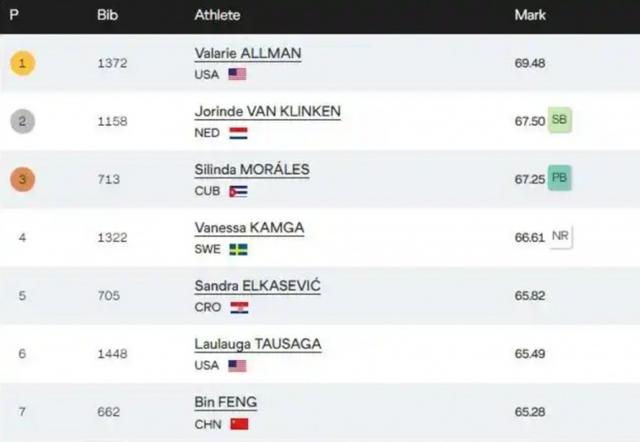Open Bin FENG athlete link

(x=226, y=402)
